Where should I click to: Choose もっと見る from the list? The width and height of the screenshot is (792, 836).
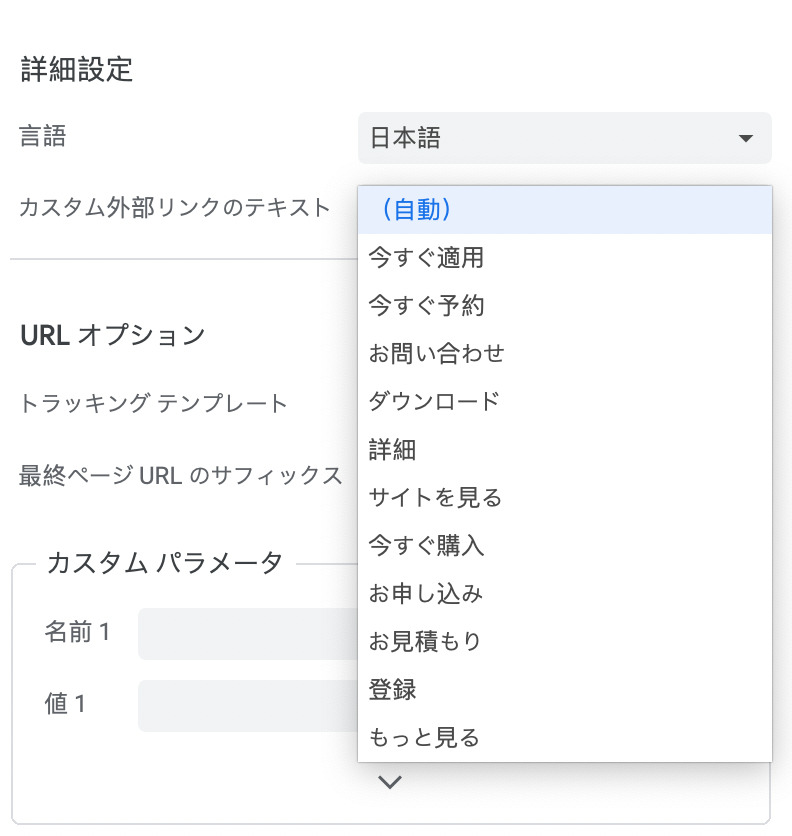pos(564,738)
